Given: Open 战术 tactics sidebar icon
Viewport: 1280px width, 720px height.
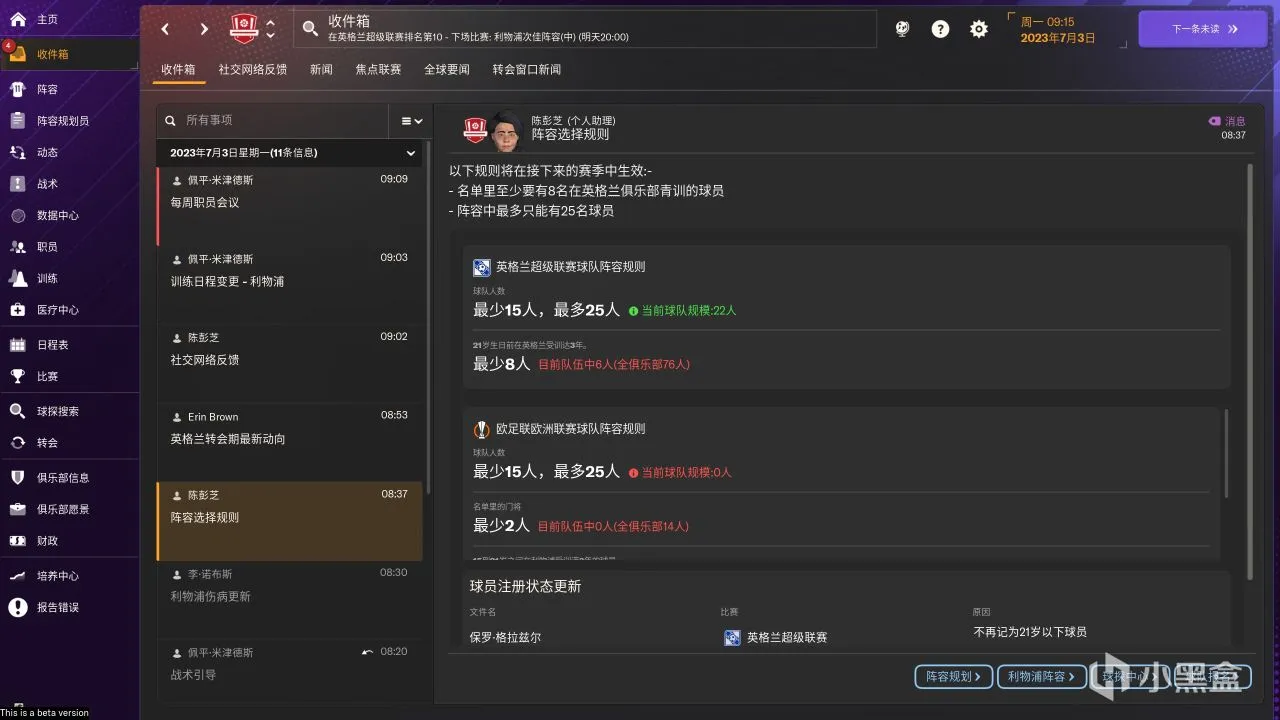Looking at the screenshot, I should pyautogui.click(x=18, y=184).
